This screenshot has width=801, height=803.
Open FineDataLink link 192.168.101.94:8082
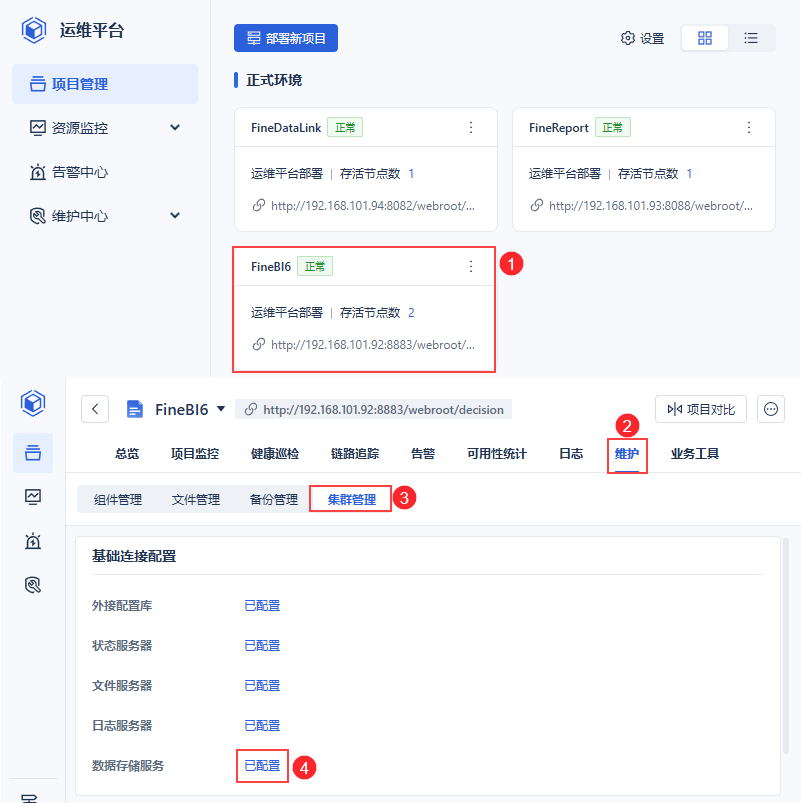373,206
